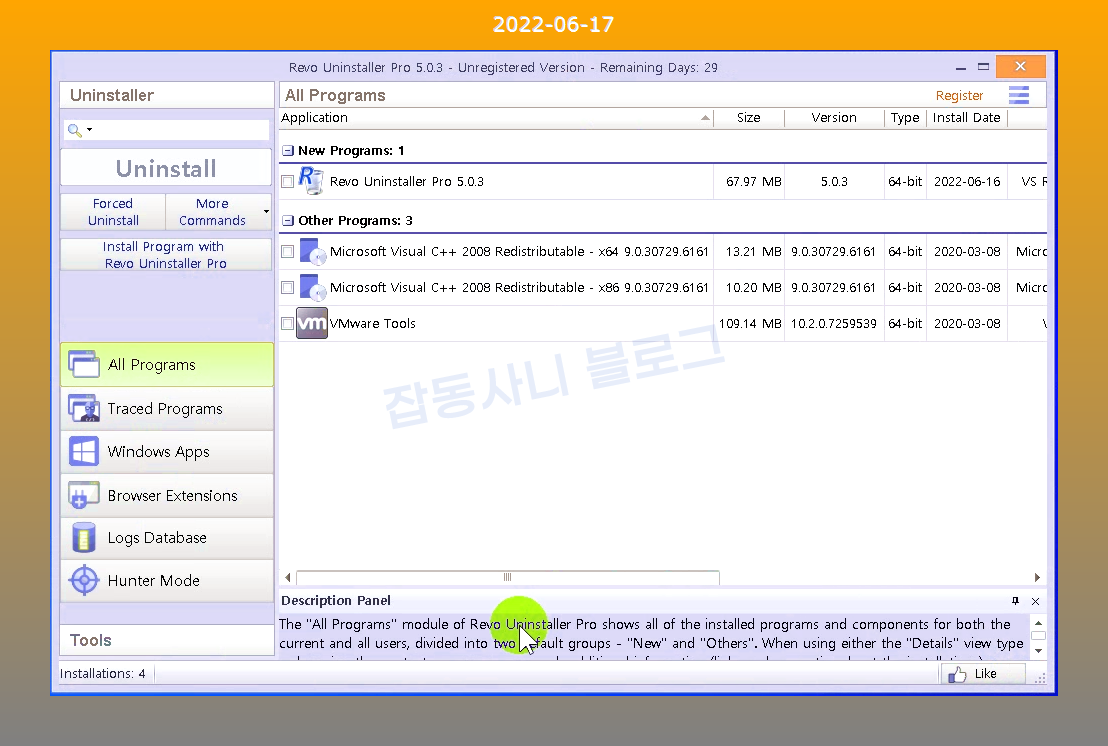Image resolution: width=1108 pixels, height=746 pixels.
Task: Select Microsoft Visual C++ 2008 x64 row name
Action: point(519,251)
